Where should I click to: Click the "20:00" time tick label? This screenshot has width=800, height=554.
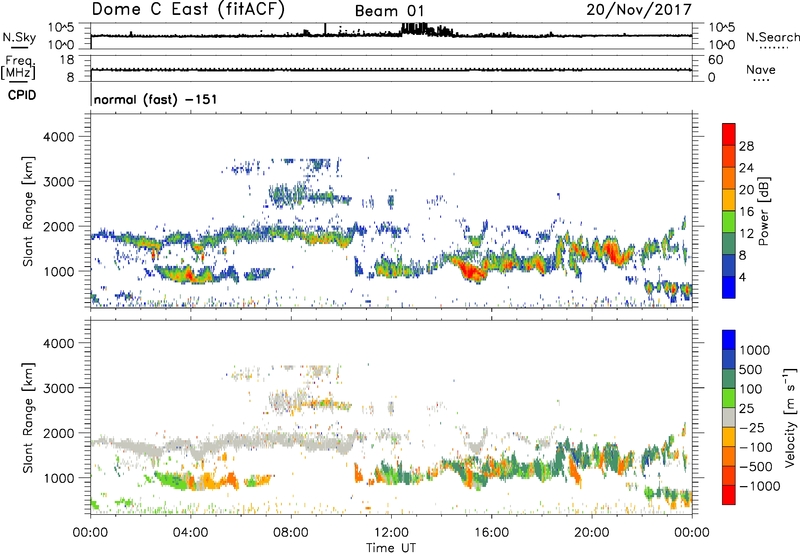(x=592, y=533)
